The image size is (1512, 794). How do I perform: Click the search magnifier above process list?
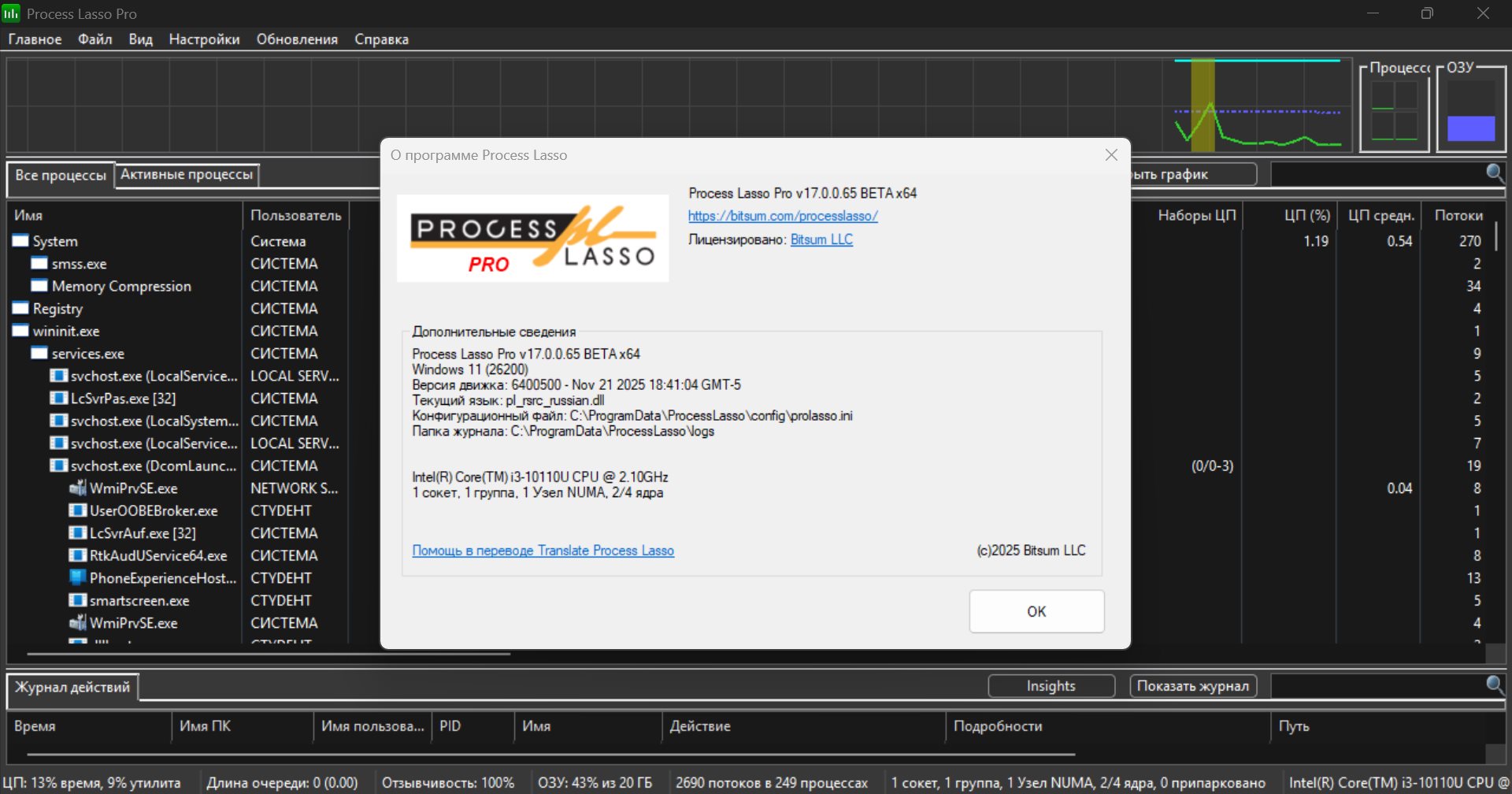pos(1494,173)
